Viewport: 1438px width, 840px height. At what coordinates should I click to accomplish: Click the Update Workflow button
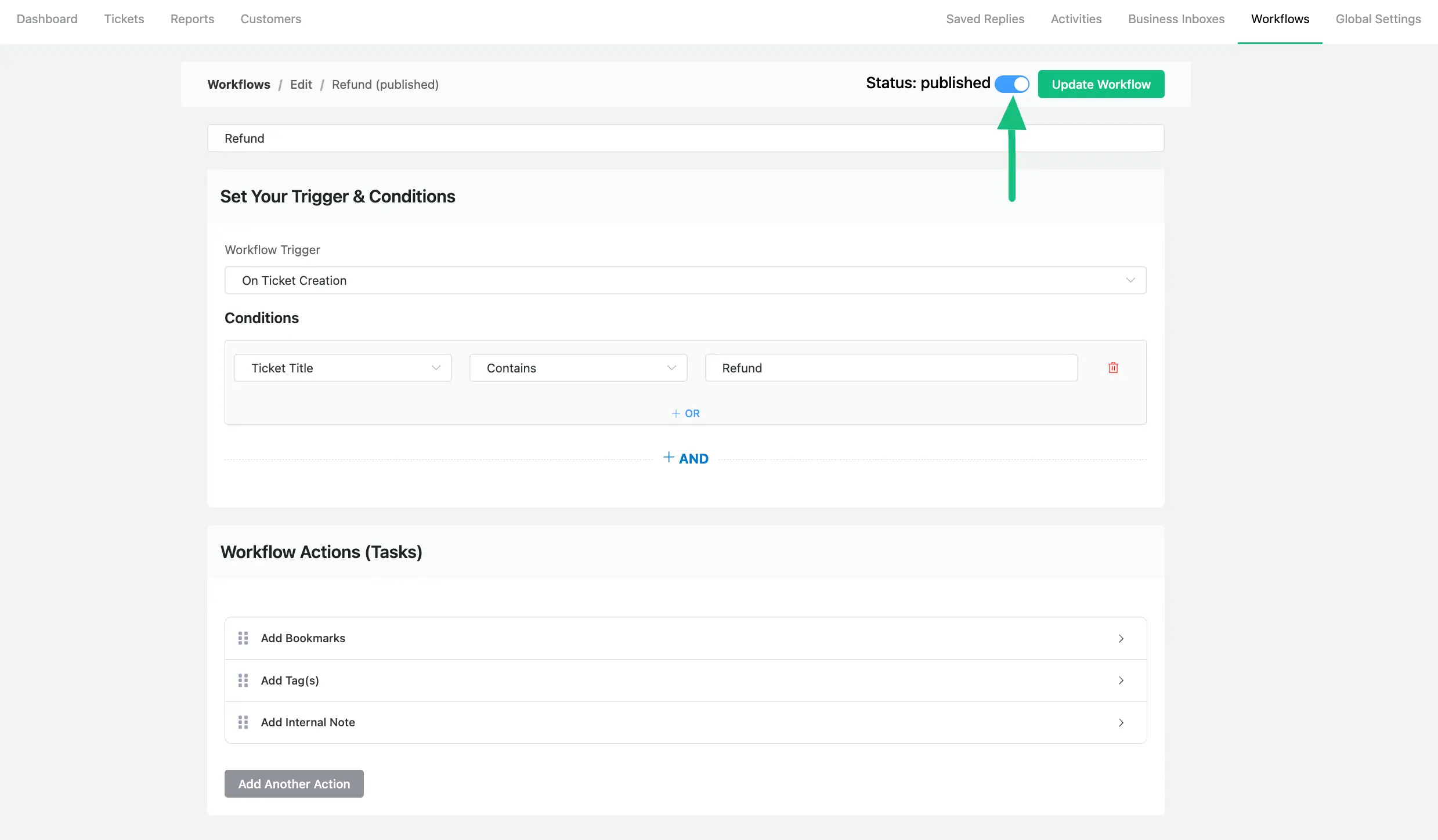coord(1101,84)
